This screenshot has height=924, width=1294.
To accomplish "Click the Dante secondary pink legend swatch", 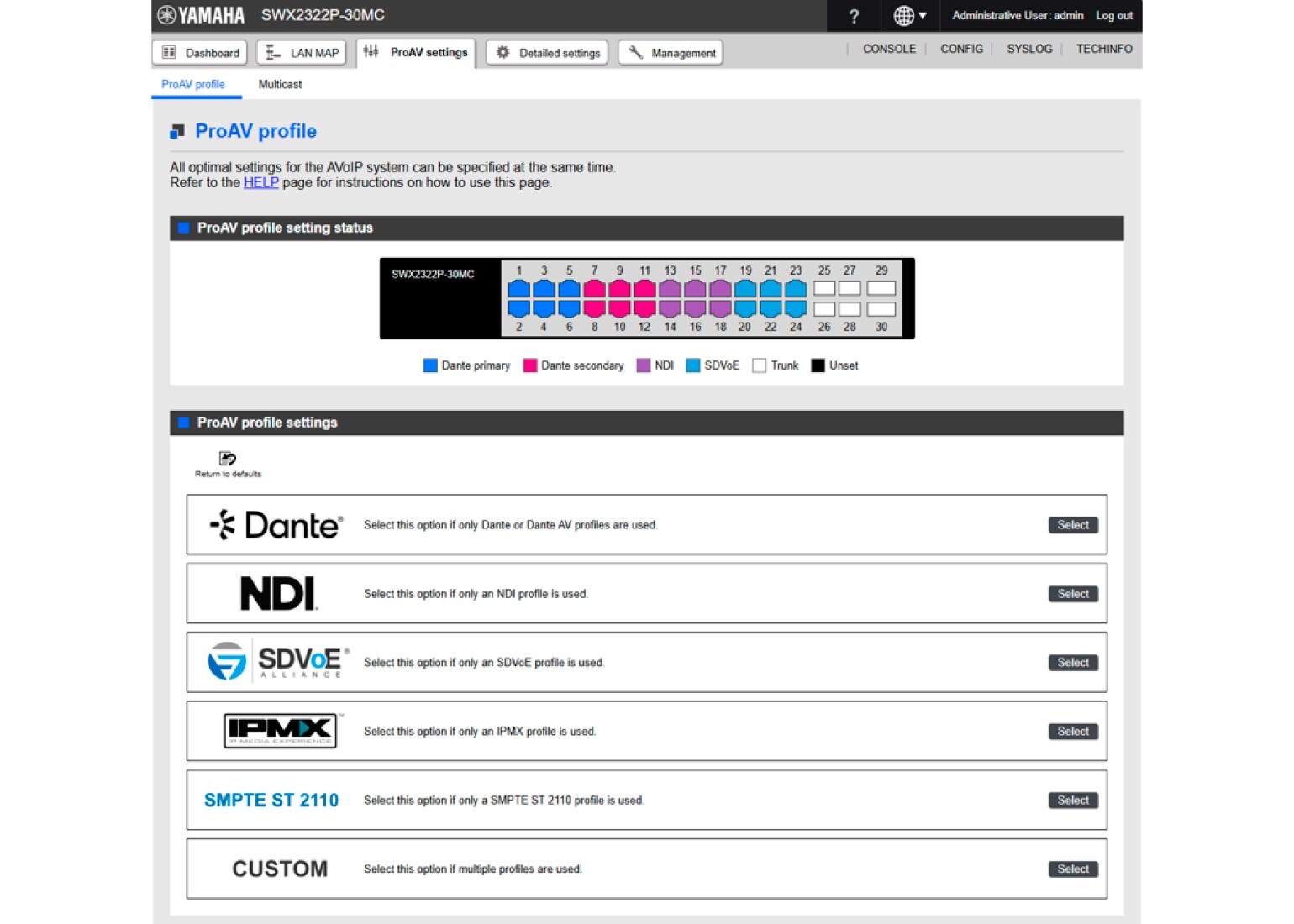I will (529, 365).
